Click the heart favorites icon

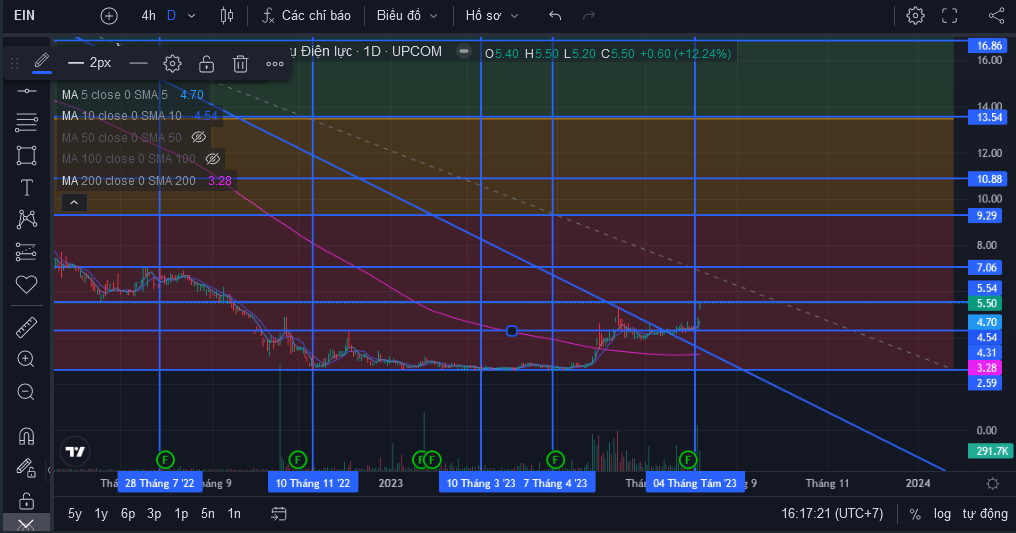pyautogui.click(x=27, y=284)
